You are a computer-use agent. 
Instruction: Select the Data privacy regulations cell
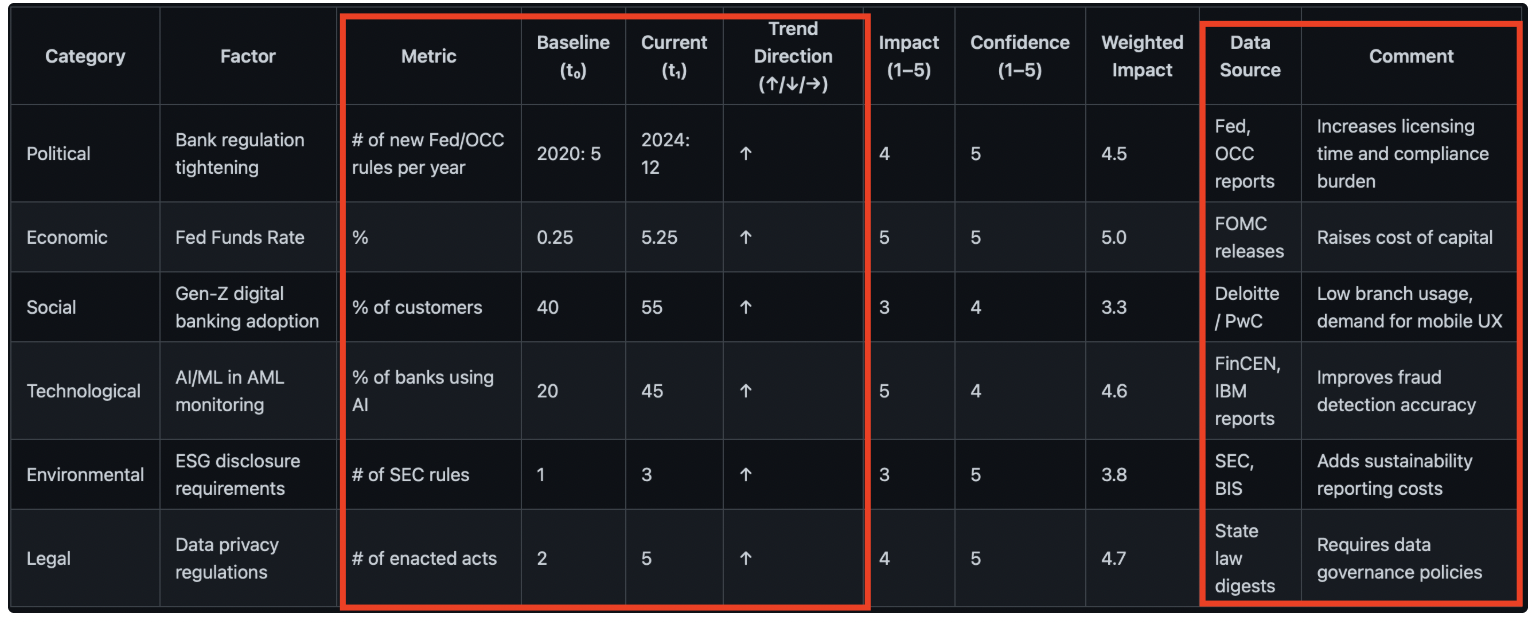tap(227, 559)
